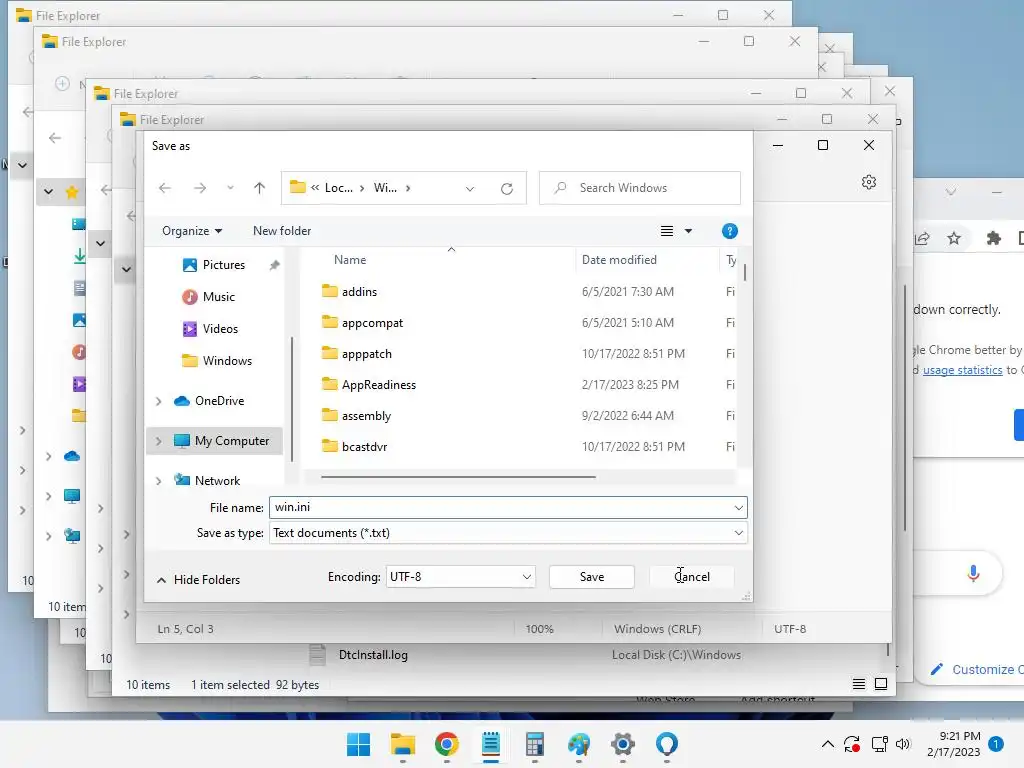This screenshot has width=1024, height=768.
Task: Select OneDrive in navigation pane
Action: (219, 401)
